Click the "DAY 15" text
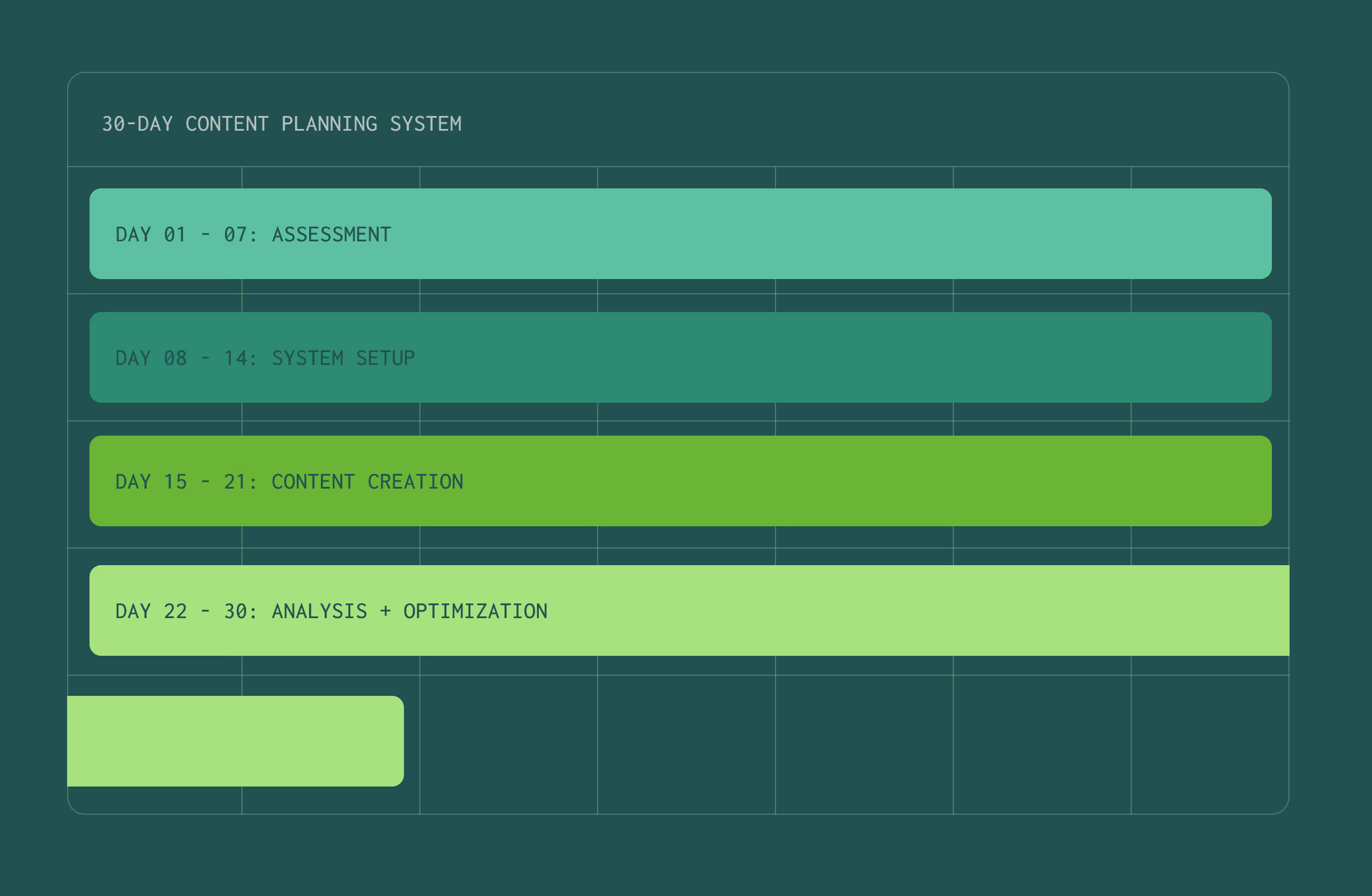1372x896 pixels. [151, 482]
